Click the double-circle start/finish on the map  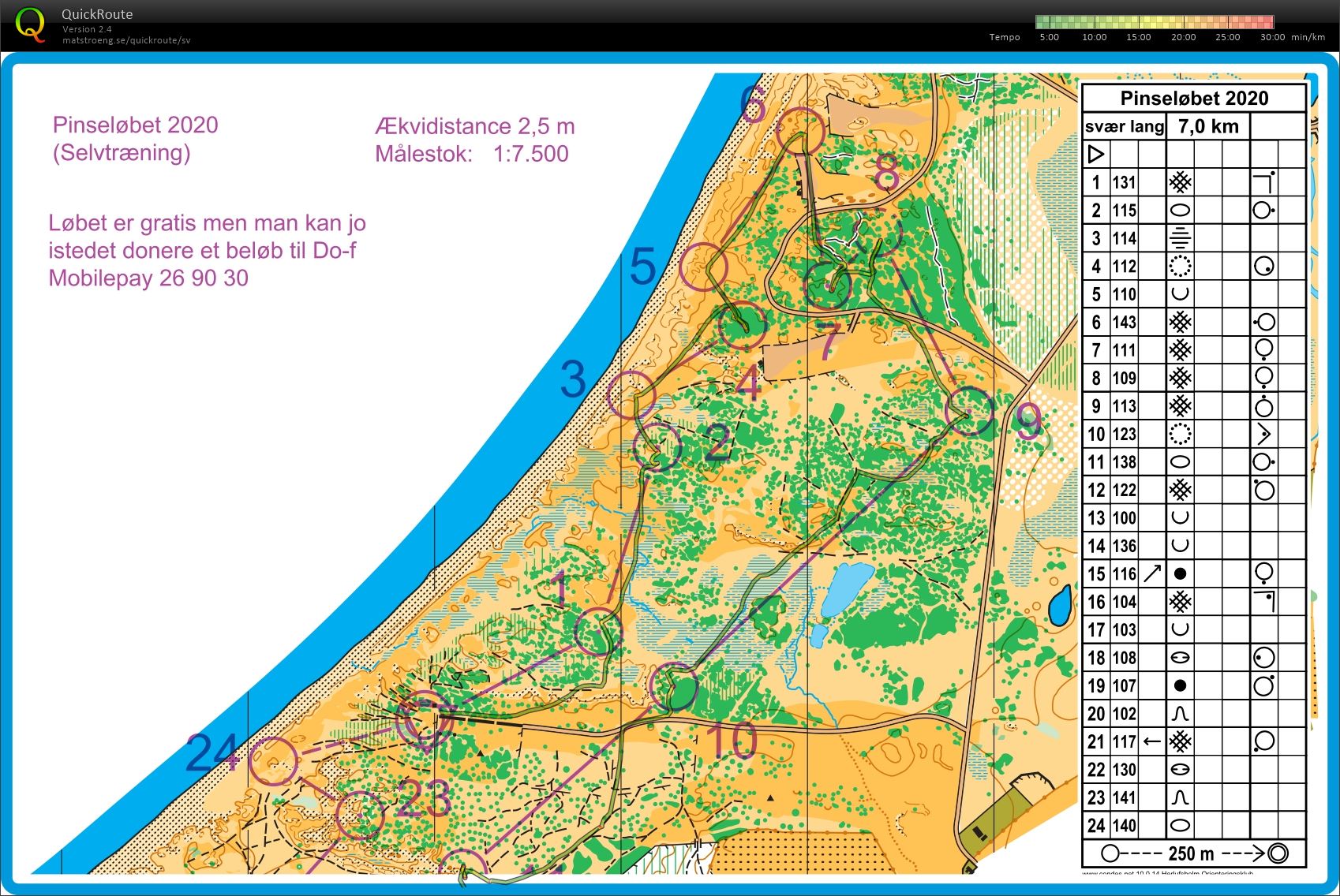pos(425,719)
